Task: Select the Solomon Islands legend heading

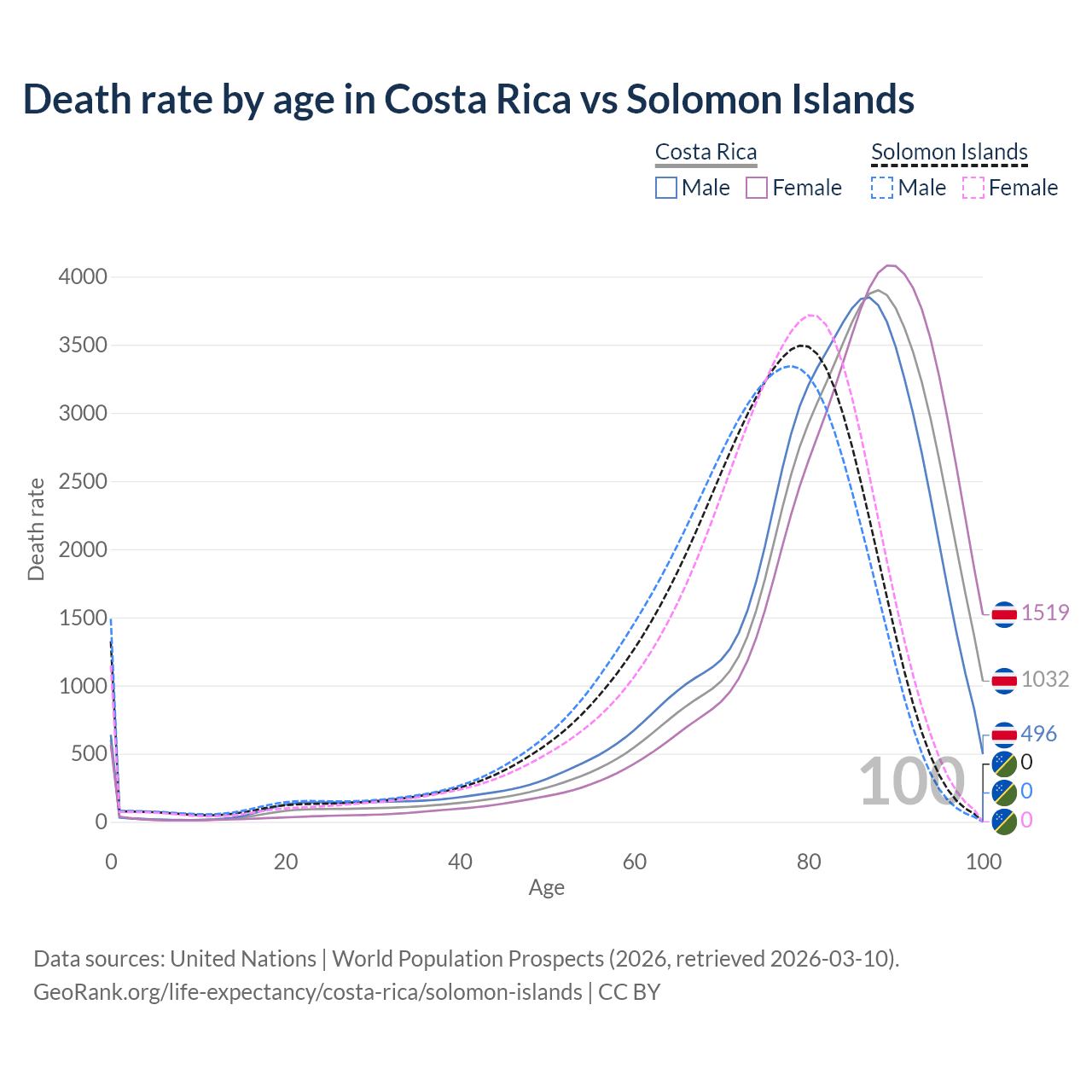Action: [949, 152]
